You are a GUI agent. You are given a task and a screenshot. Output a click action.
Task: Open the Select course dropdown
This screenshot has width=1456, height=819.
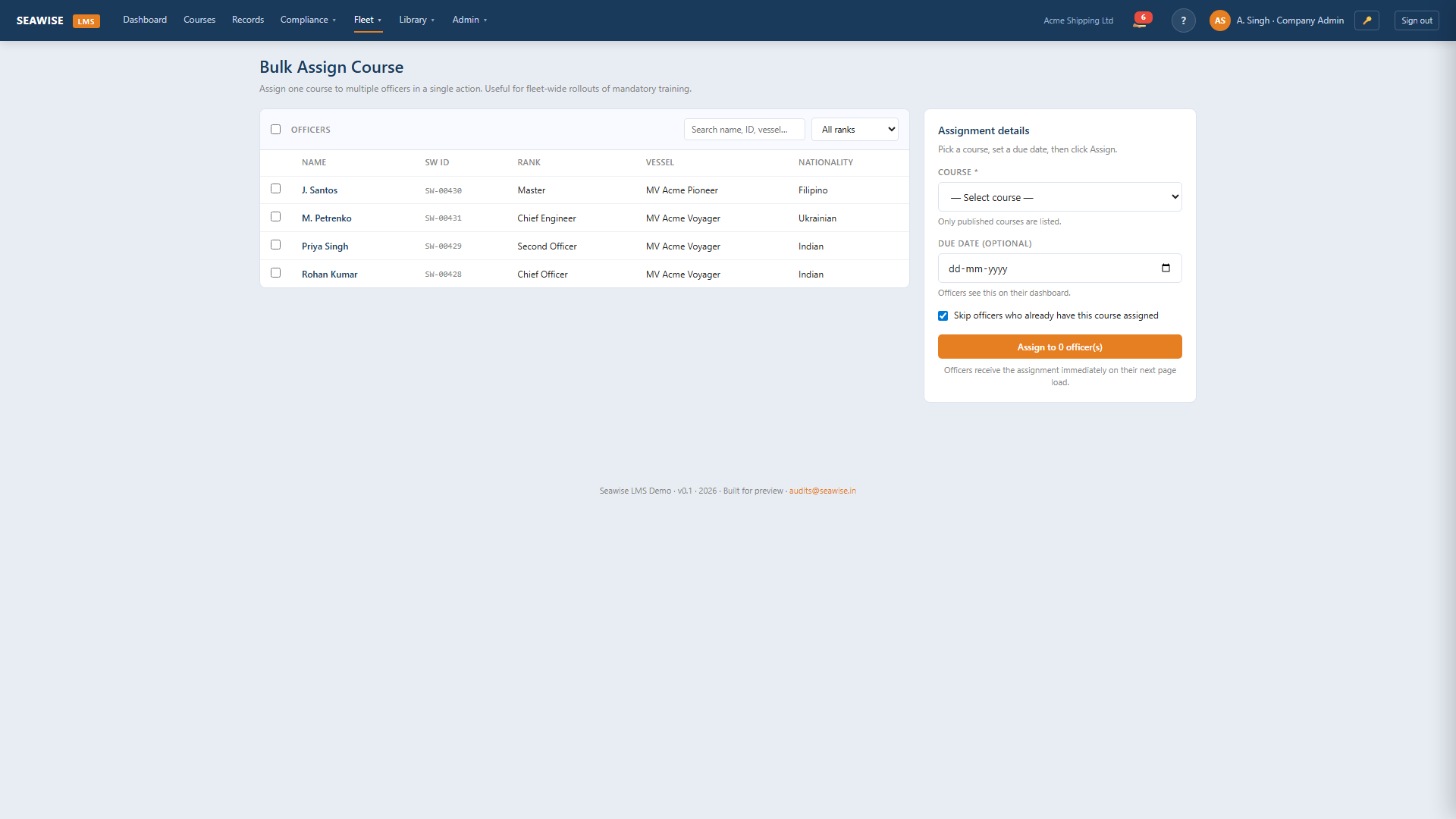[x=1059, y=197]
